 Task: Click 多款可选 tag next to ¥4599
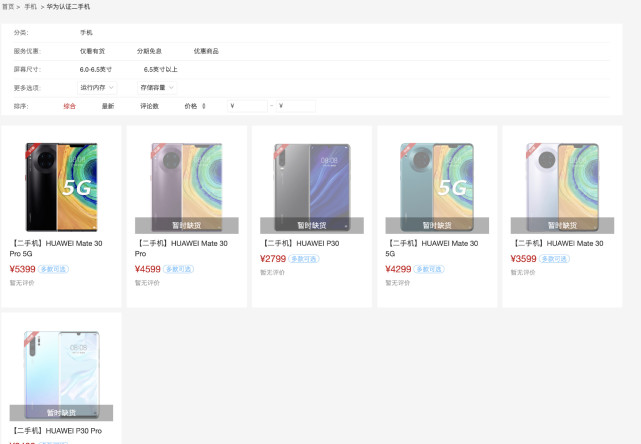(179, 269)
